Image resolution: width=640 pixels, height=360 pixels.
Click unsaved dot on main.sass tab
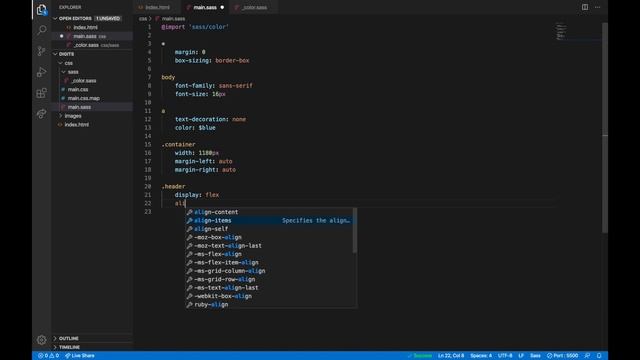(222, 7)
